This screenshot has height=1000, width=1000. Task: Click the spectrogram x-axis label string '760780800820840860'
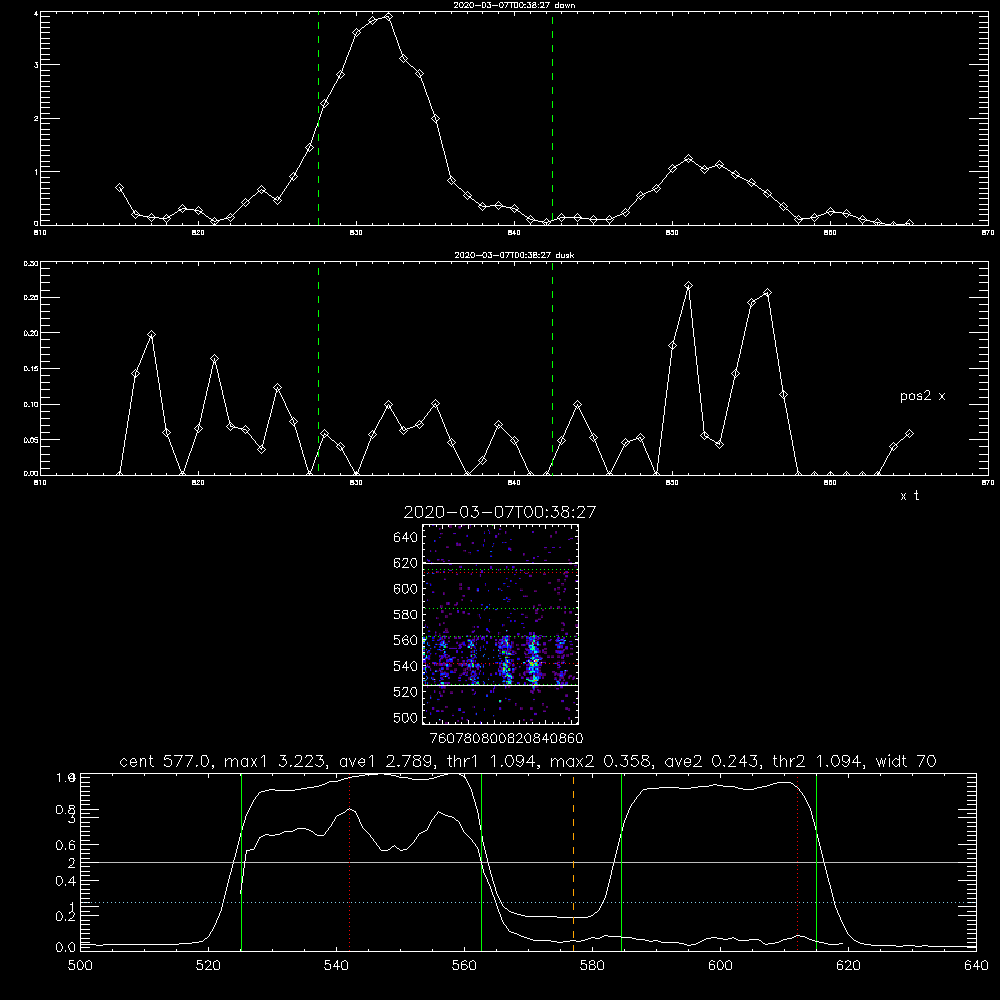[x=506, y=739]
